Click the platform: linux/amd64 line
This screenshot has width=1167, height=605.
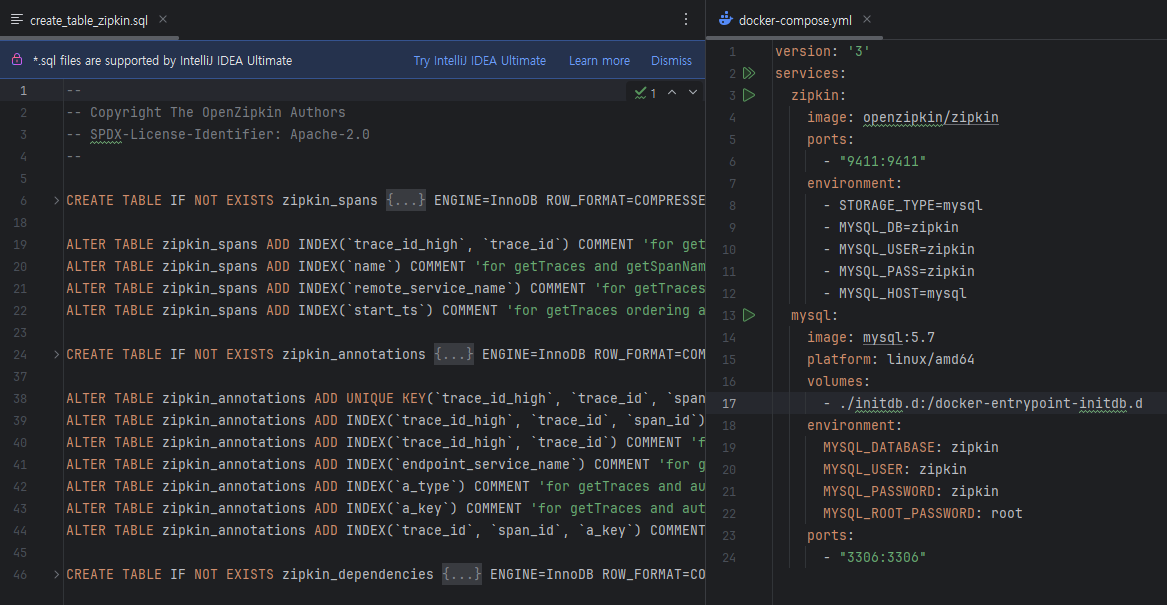(890, 359)
